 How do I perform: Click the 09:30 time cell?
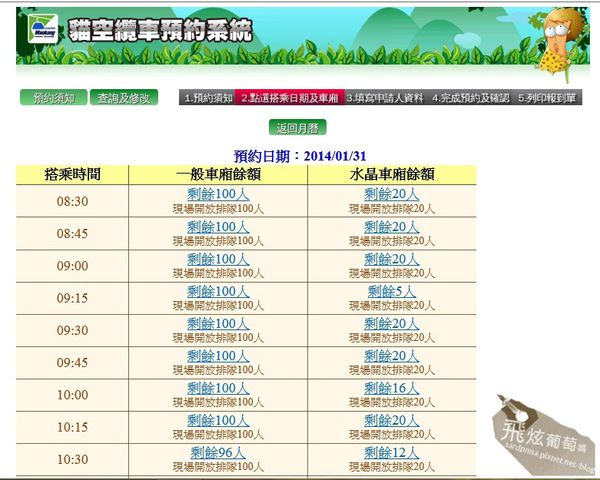[72, 330]
